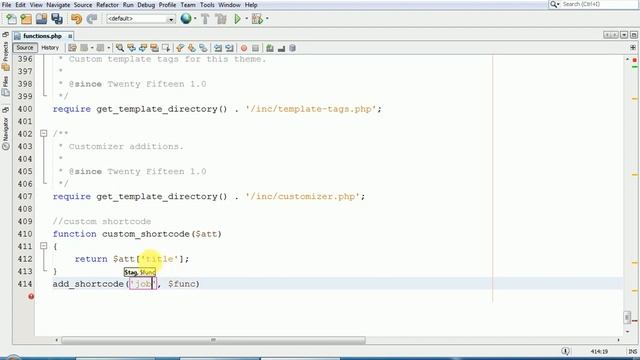
Task: Close the functions.php tab
Action: click(70, 36)
